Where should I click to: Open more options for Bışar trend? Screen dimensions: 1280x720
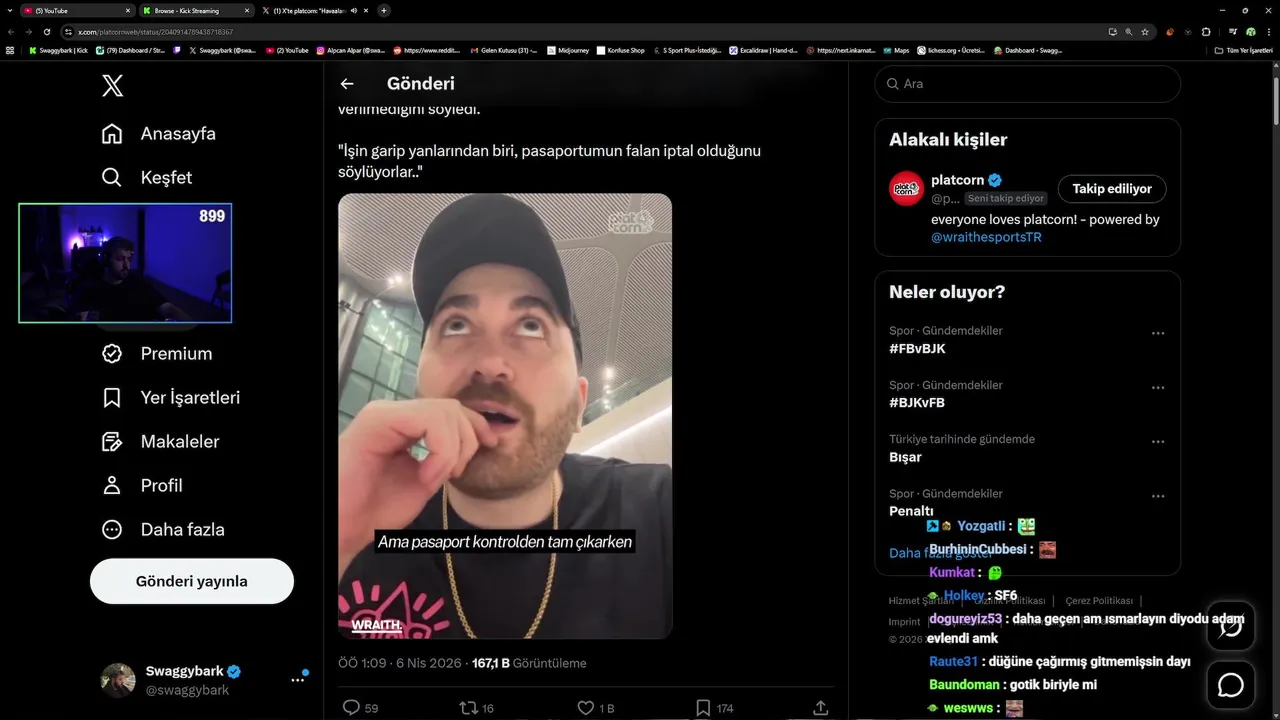[x=1158, y=442]
